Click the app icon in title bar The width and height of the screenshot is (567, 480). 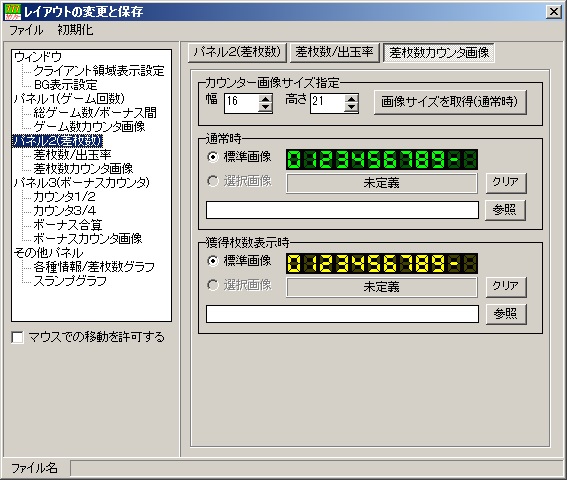12,12
